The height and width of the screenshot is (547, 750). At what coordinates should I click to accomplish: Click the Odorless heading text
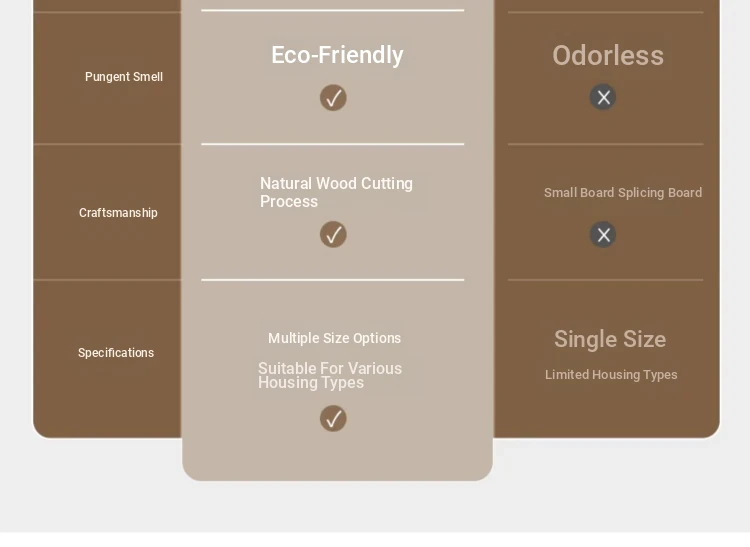coord(608,56)
